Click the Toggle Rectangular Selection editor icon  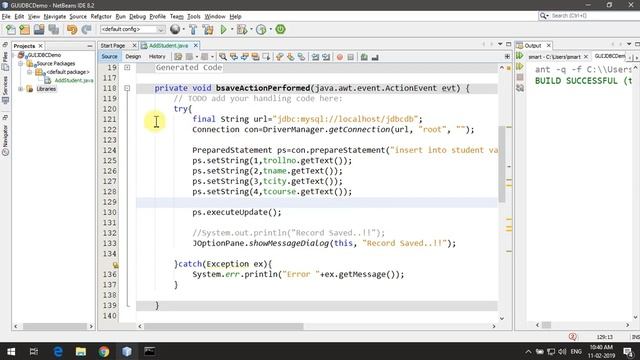(267, 57)
